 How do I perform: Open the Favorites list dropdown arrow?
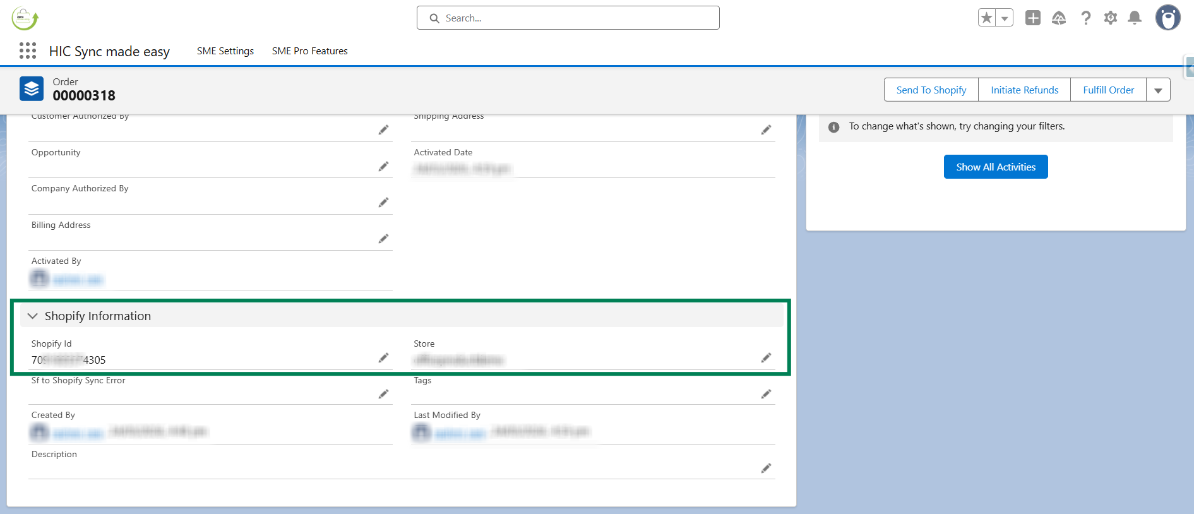click(x=1005, y=18)
